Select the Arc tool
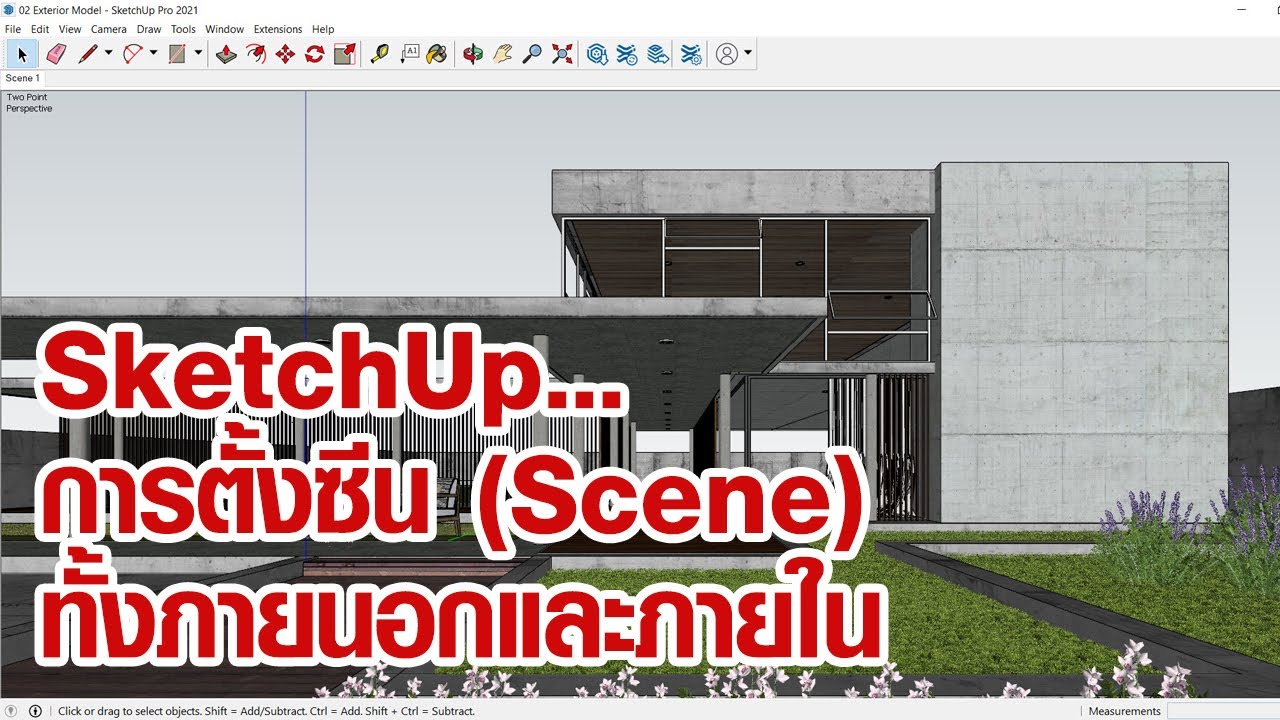This screenshot has width=1280, height=720. [x=132, y=54]
